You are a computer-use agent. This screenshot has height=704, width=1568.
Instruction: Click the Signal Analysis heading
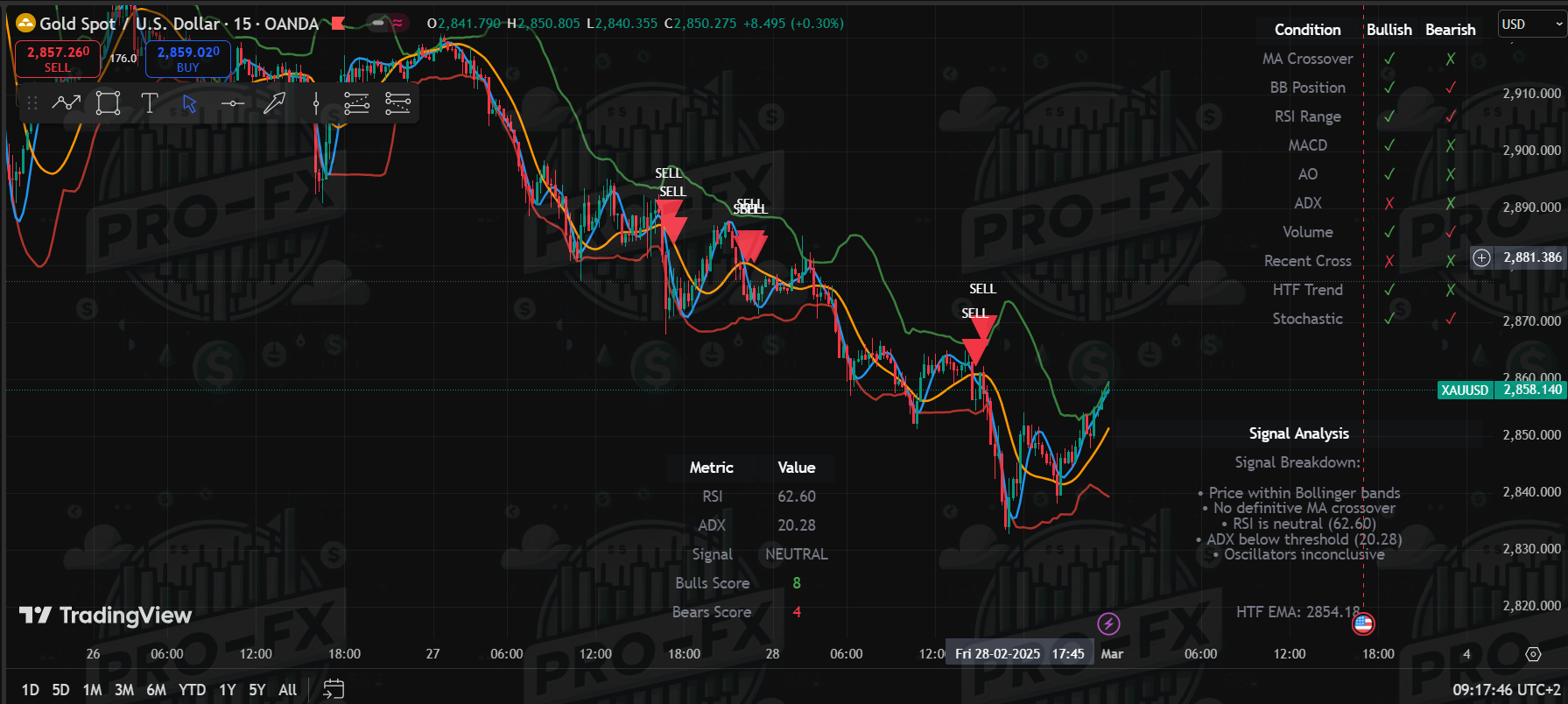[1298, 433]
